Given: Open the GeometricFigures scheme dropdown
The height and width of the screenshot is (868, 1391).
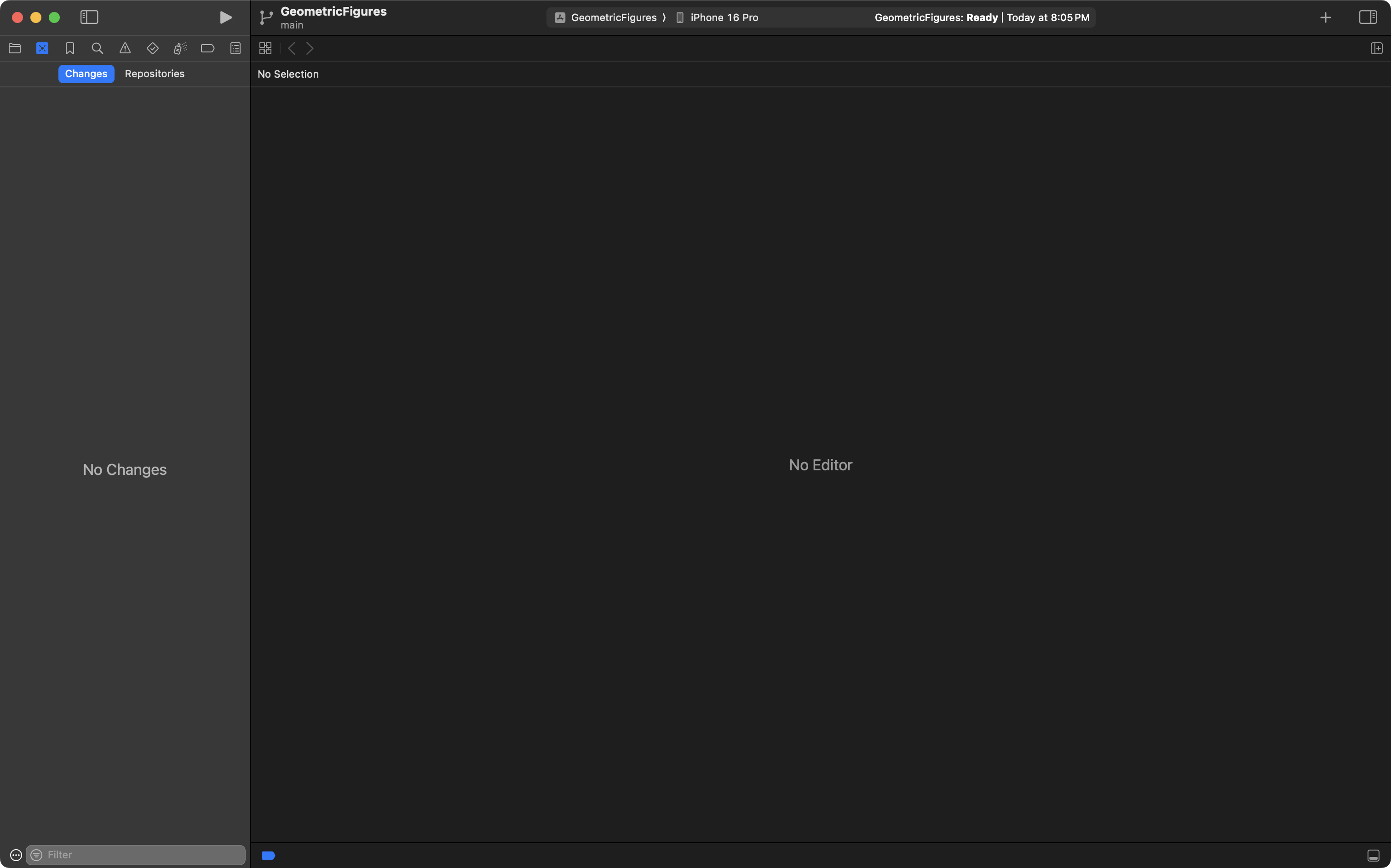Looking at the screenshot, I should [x=613, y=18].
